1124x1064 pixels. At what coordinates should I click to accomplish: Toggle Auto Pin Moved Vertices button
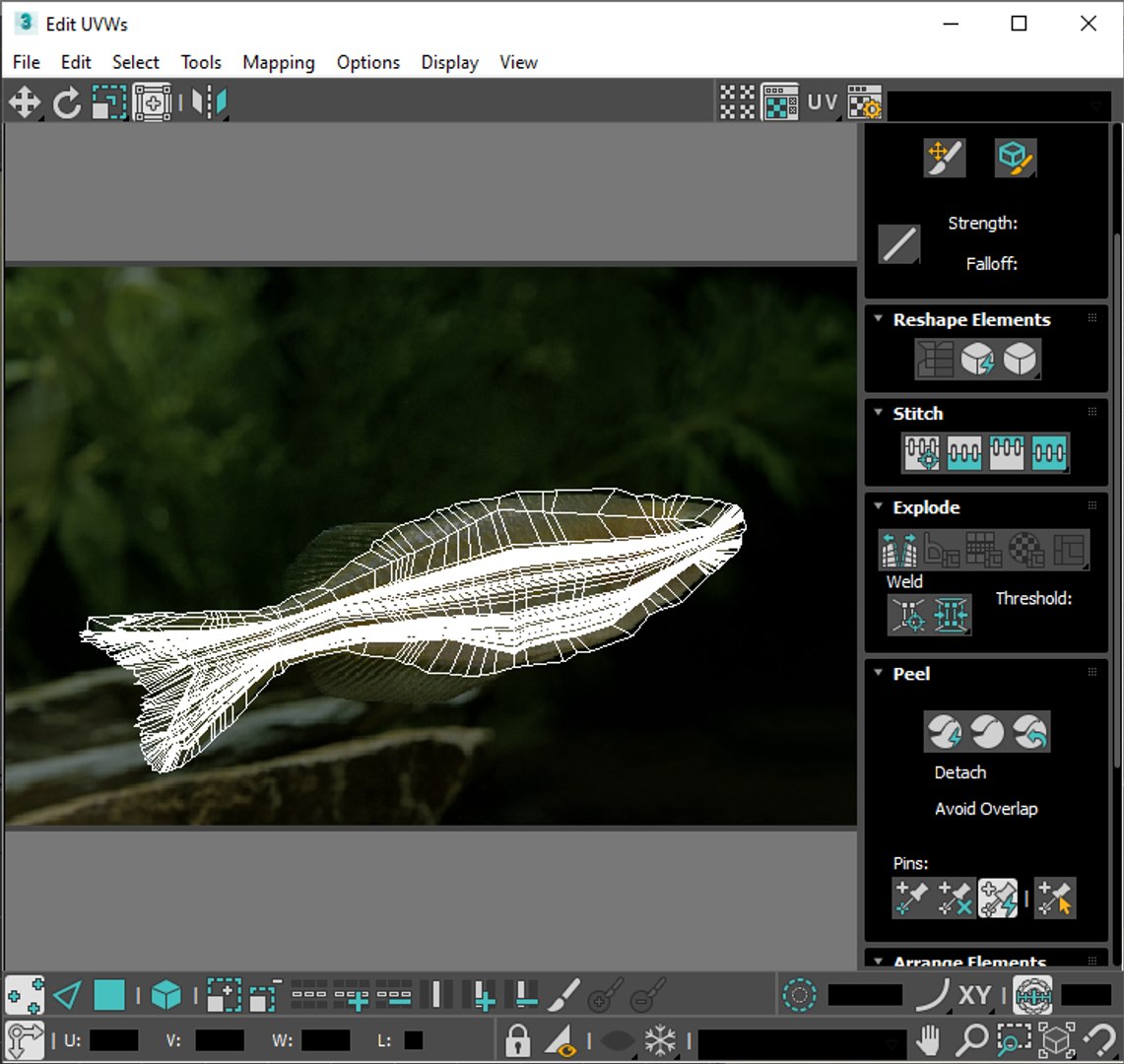click(998, 898)
